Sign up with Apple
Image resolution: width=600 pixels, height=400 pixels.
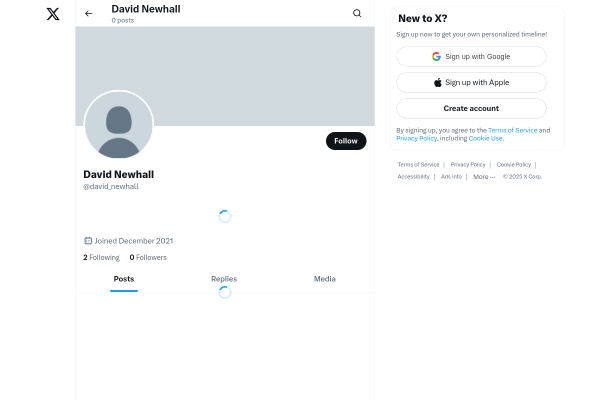coord(471,82)
